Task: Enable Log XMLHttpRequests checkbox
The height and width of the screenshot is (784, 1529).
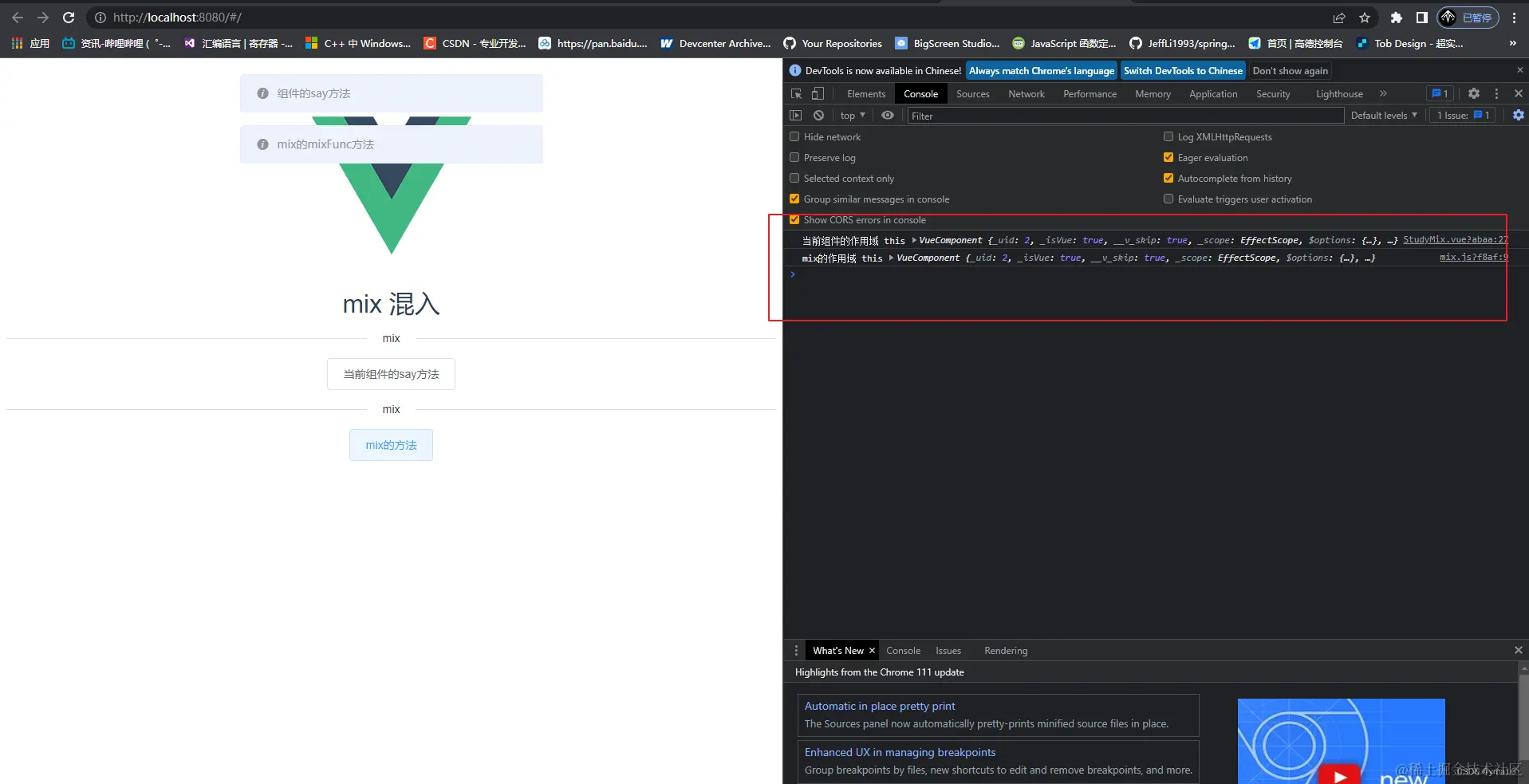Action: [1168, 137]
